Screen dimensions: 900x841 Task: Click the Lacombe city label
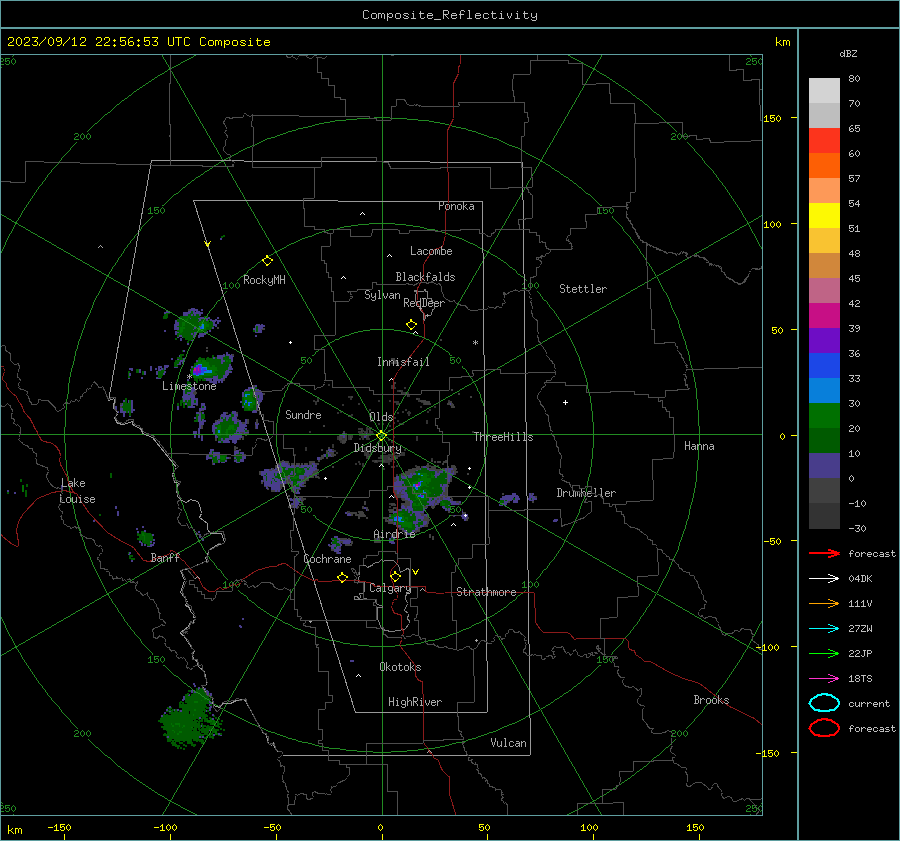[431, 251]
